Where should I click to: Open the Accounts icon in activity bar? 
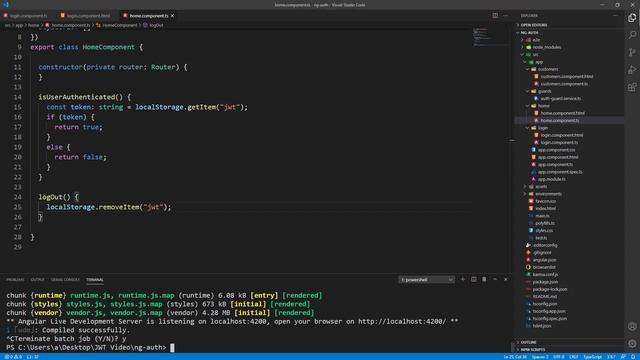coord(632,327)
